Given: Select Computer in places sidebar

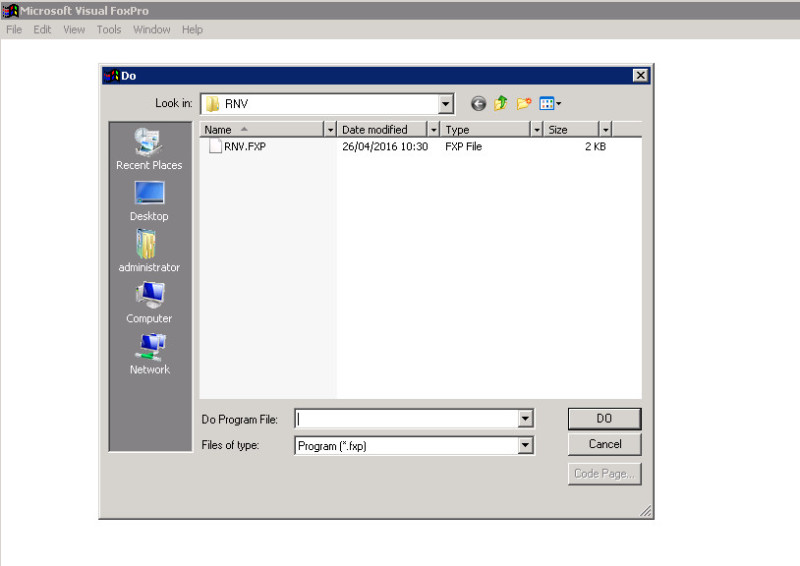Looking at the screenshot, I should click(148, 302).
